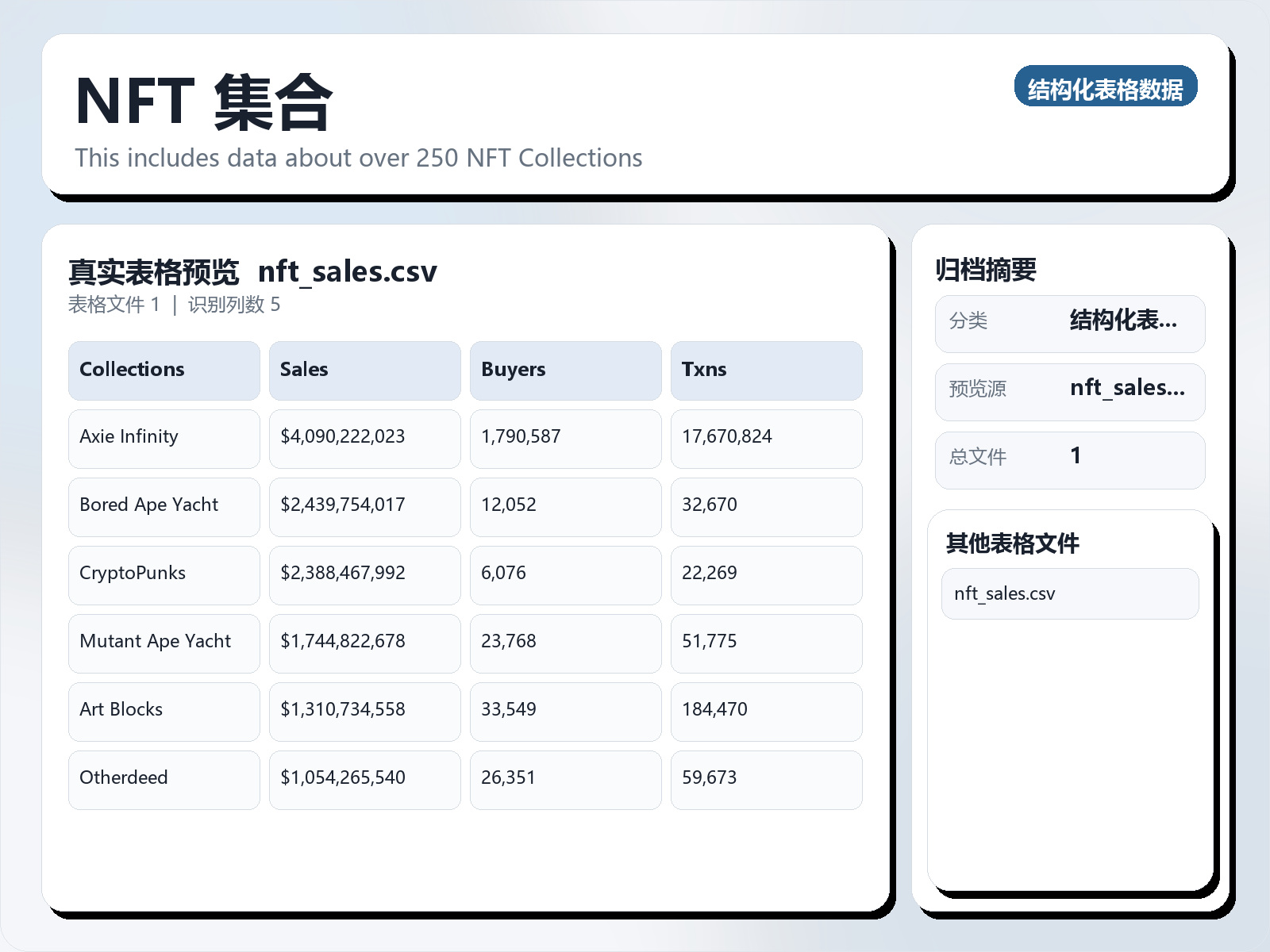The image size is (1270, 952).
Task: Select the Collections column header
Action: 164,370
